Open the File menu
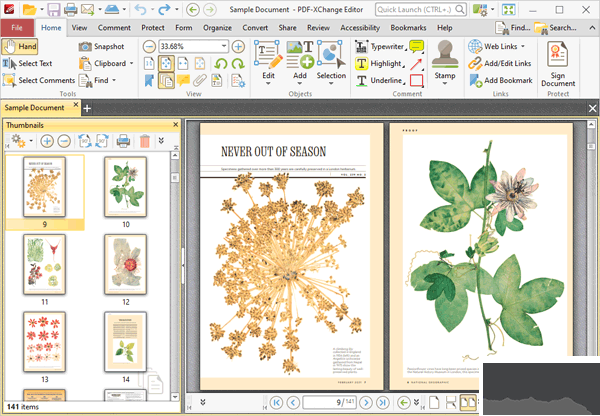Viewport: 600px width, 416px height. coord(17,28)
